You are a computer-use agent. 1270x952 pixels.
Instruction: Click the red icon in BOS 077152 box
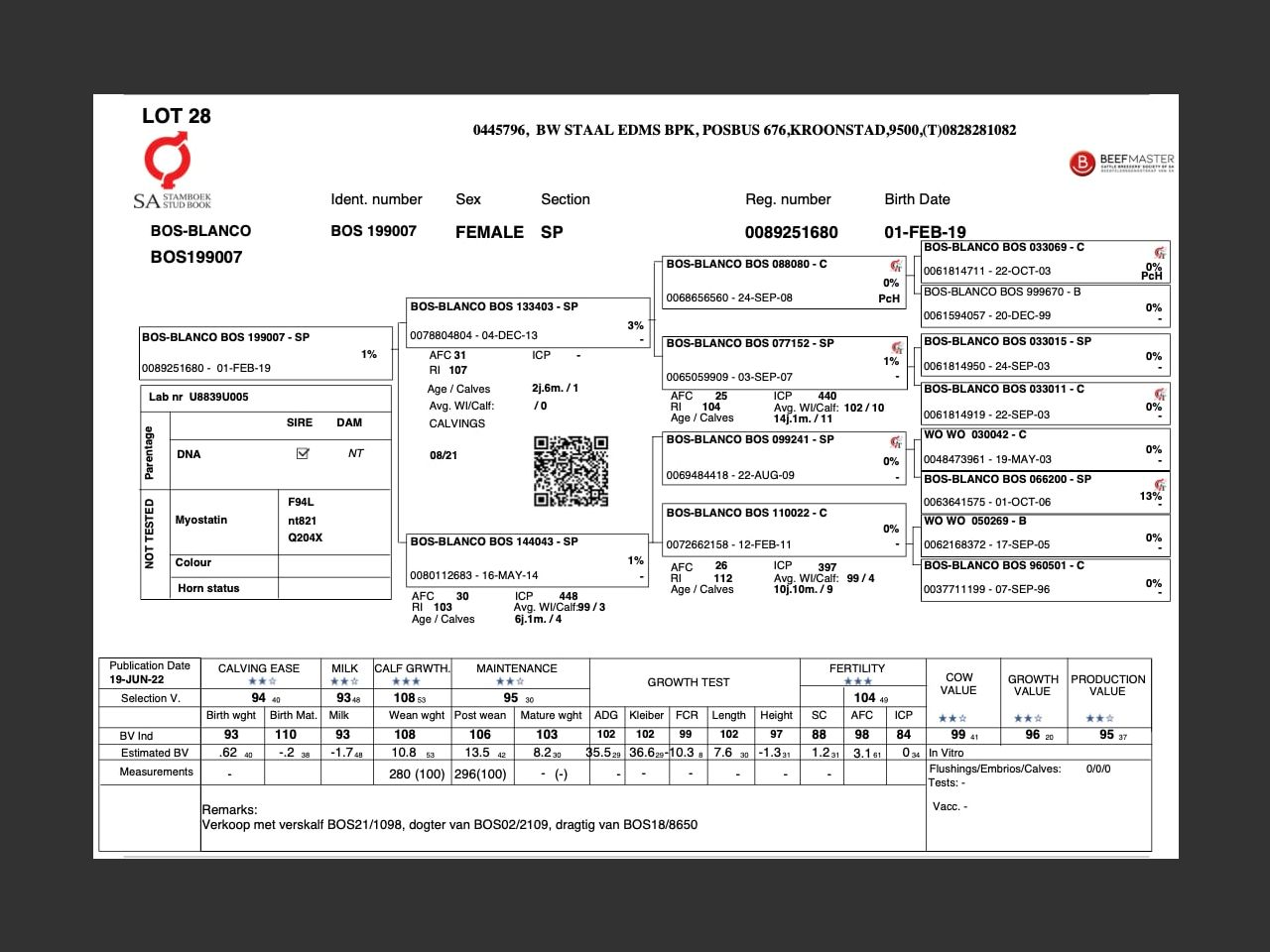coord(896,347)
